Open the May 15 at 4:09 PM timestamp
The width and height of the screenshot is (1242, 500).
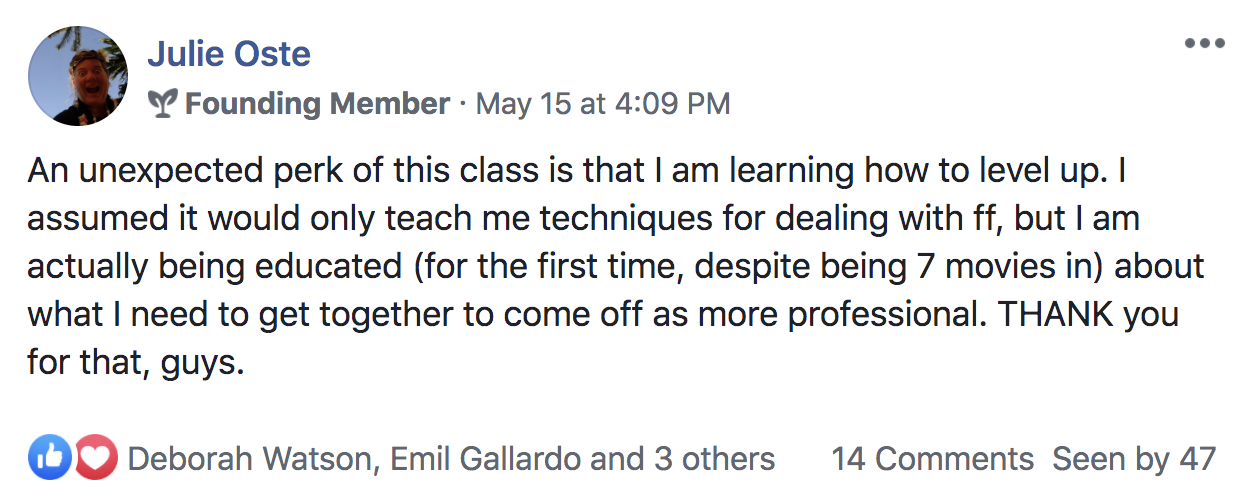(603, 103)
